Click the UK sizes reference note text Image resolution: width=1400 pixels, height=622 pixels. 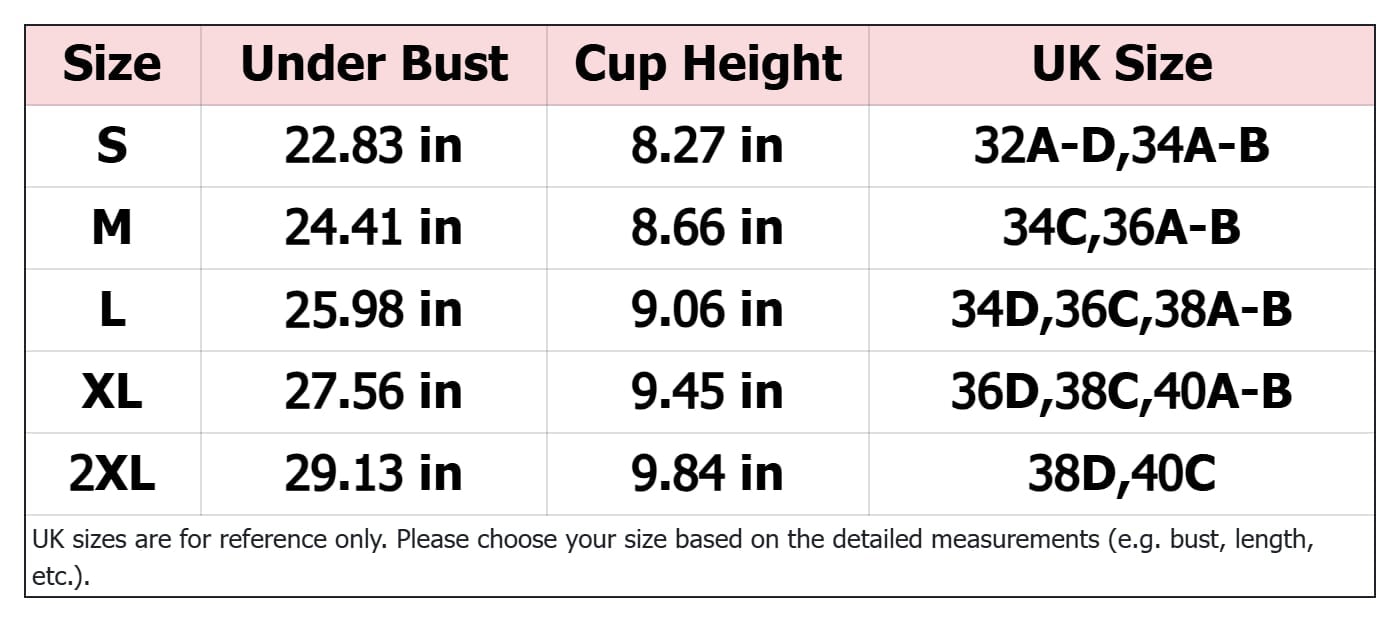pos(673,557)
